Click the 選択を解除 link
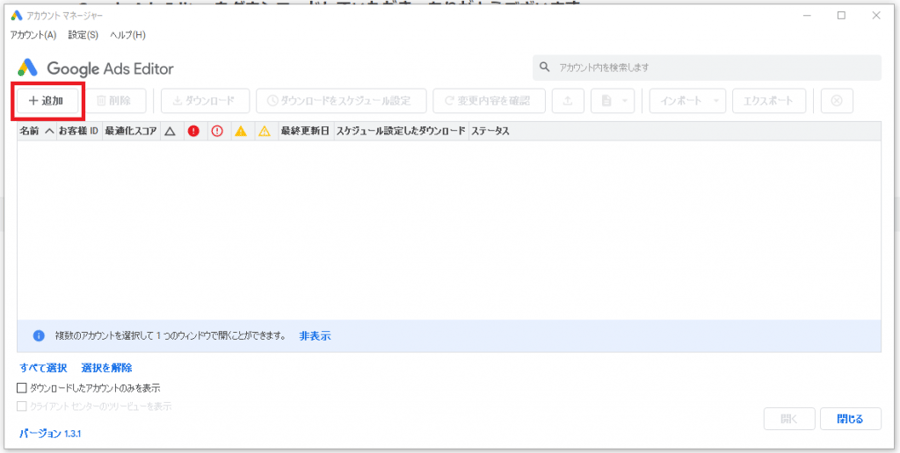The width and height of the screenshot is (900, 453). point(107,368)
